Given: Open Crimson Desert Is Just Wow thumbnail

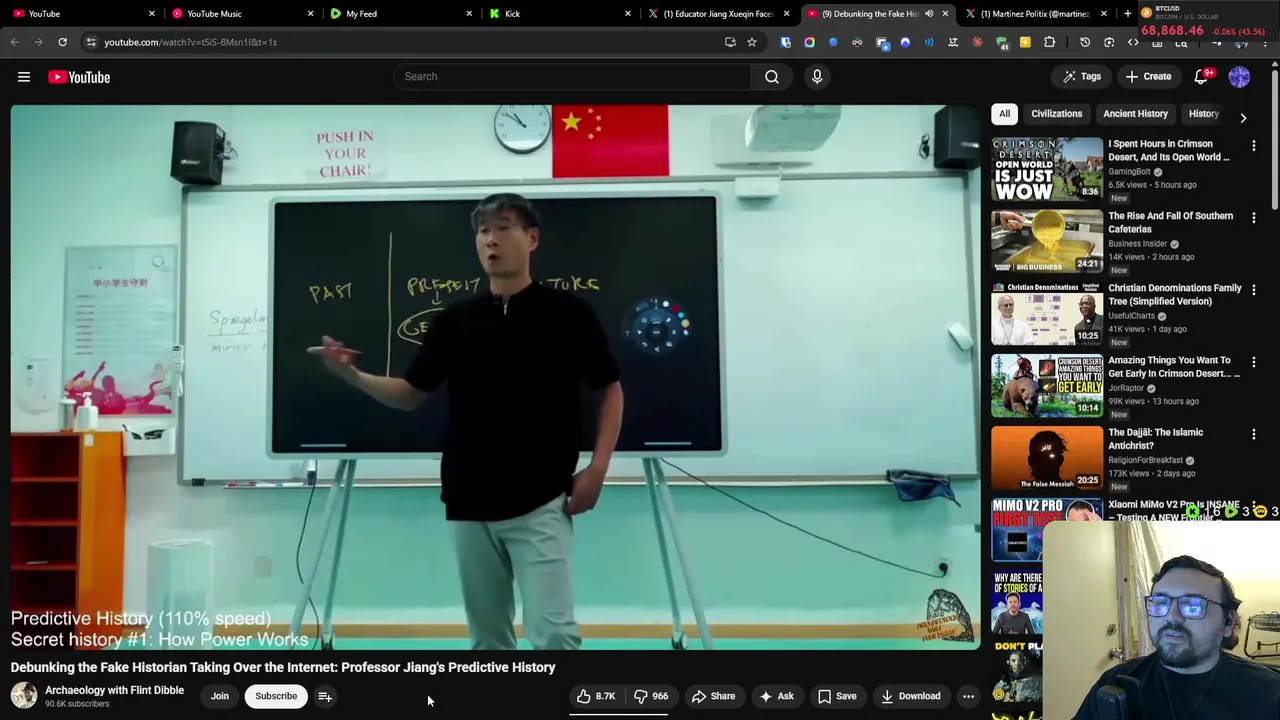Looking at the screenshot, I should point(1047,169).
